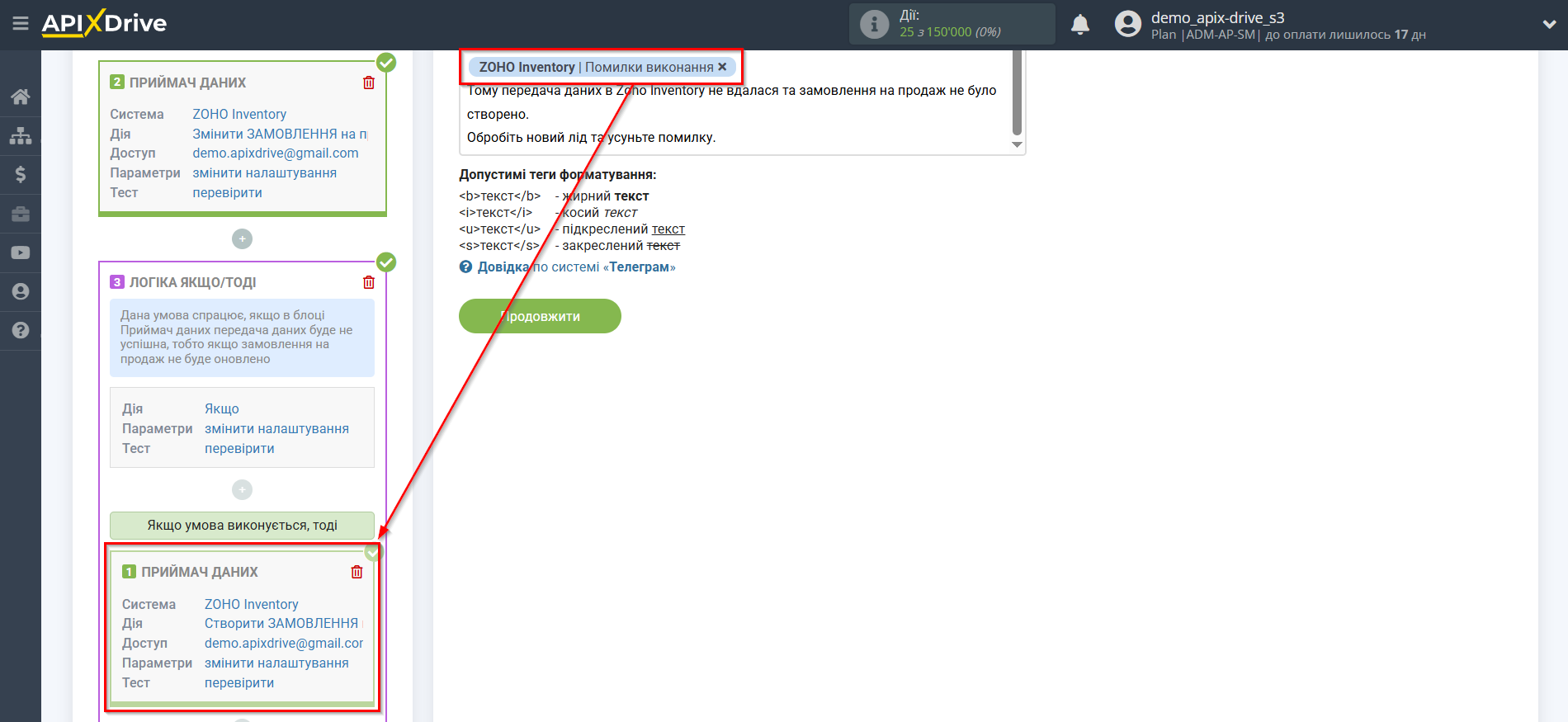The width and height of the screenshot is (1568, 722).
Task: Delete ЛОГІКА ЯКЩО/ТОДІ block with trash icon
Action: click(x=369, y=282)
